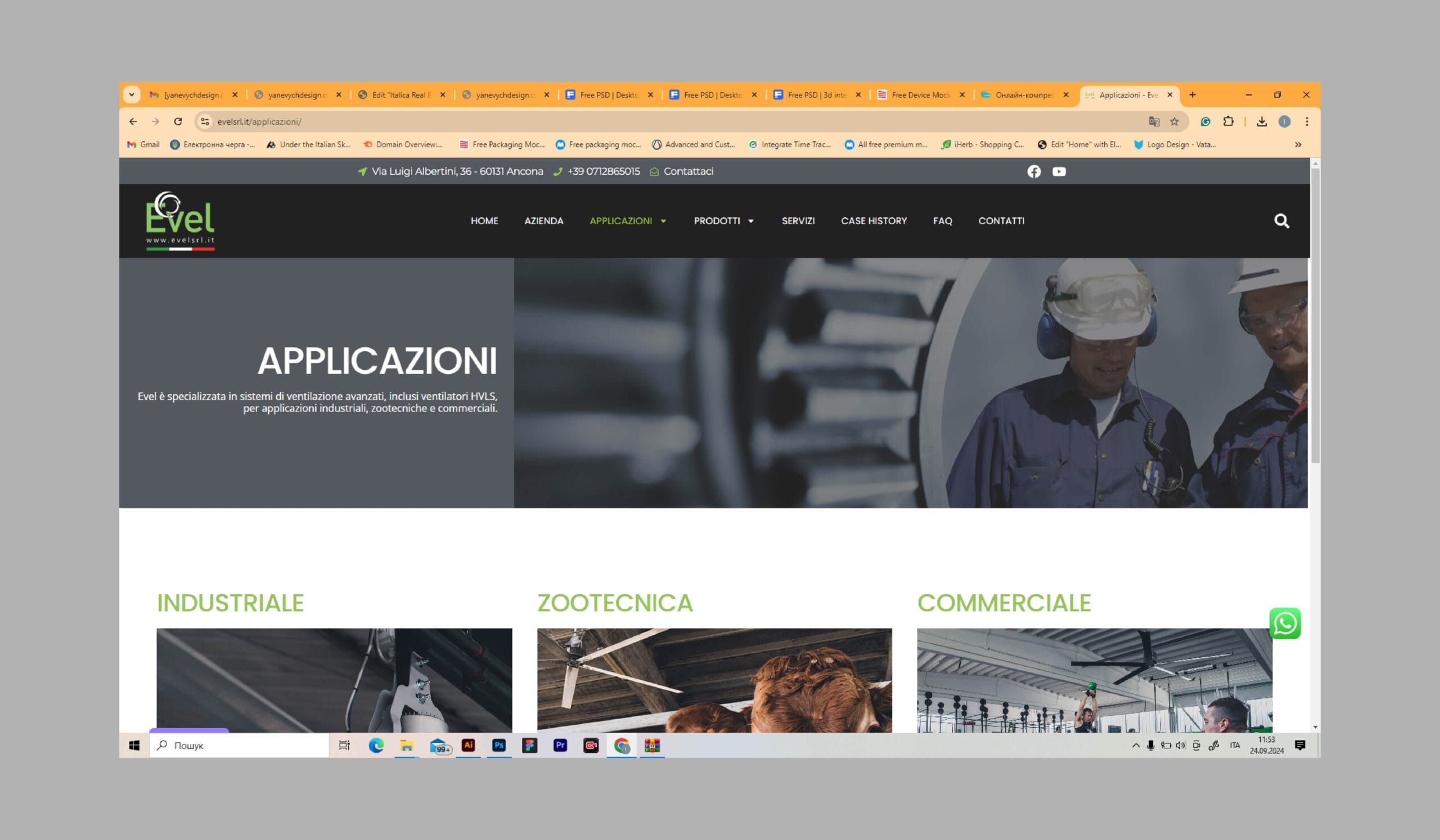Expand the APPLICAZIONI menu dropdown
This screenshot has height=840, width=1440.
(663, 221)
